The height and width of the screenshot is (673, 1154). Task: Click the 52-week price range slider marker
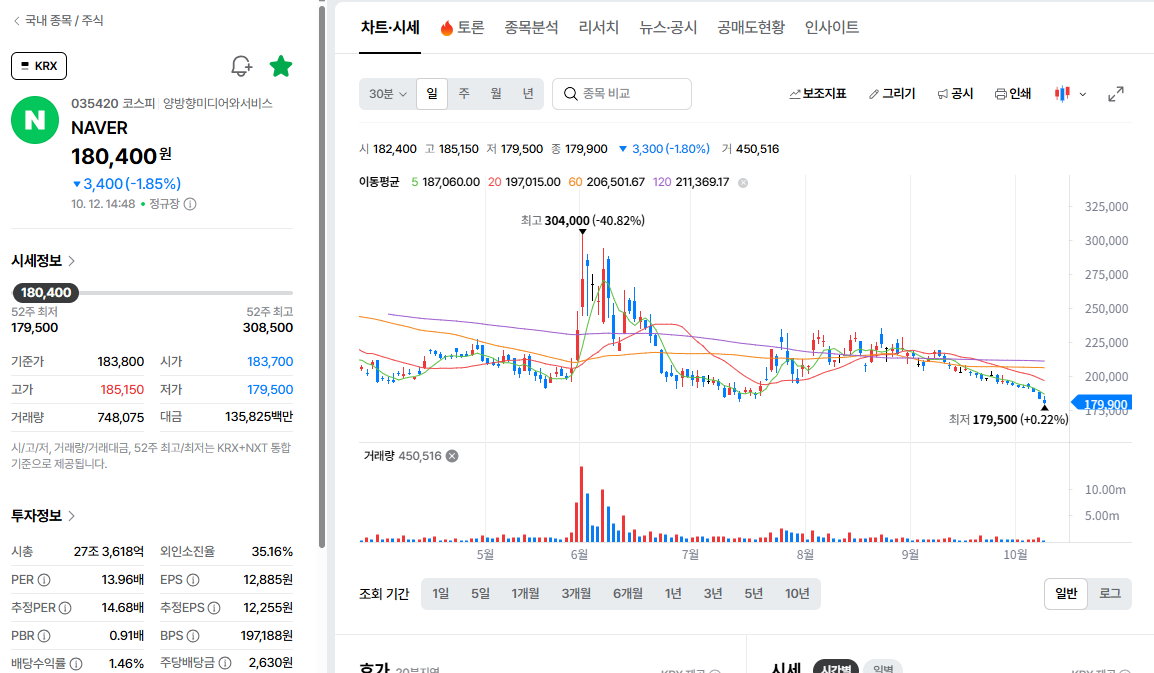[x=46, y=292]
